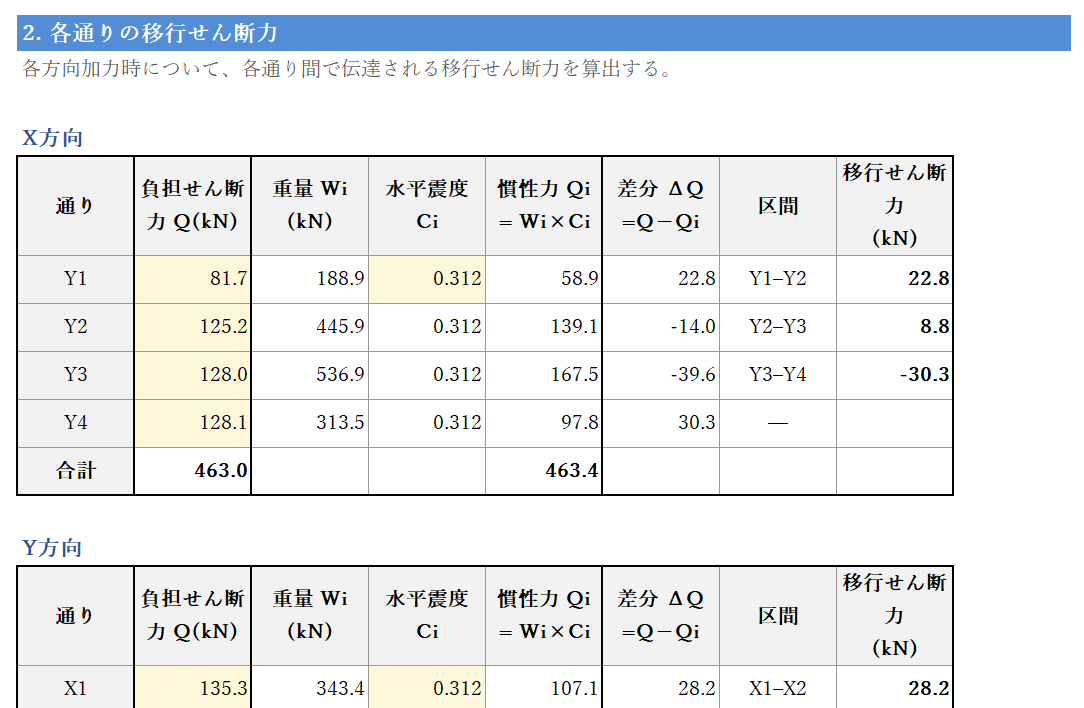Screen dimensions: 1084x708
Task: Select weight cell 445.9
Action: (x=310, y=327)
